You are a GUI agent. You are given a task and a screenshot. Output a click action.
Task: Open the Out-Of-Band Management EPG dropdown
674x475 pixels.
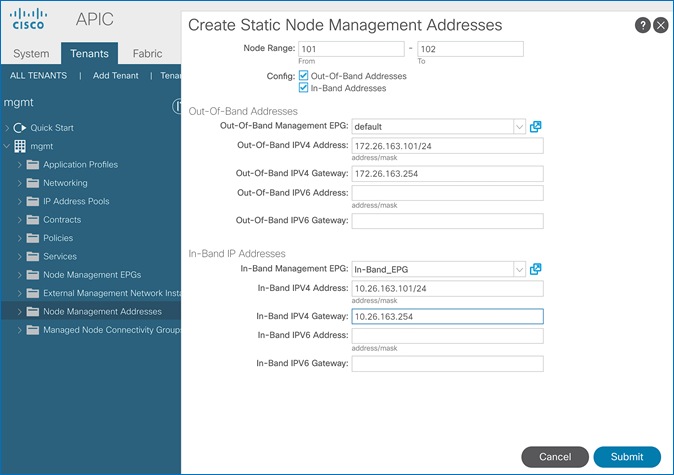(519, 127)
